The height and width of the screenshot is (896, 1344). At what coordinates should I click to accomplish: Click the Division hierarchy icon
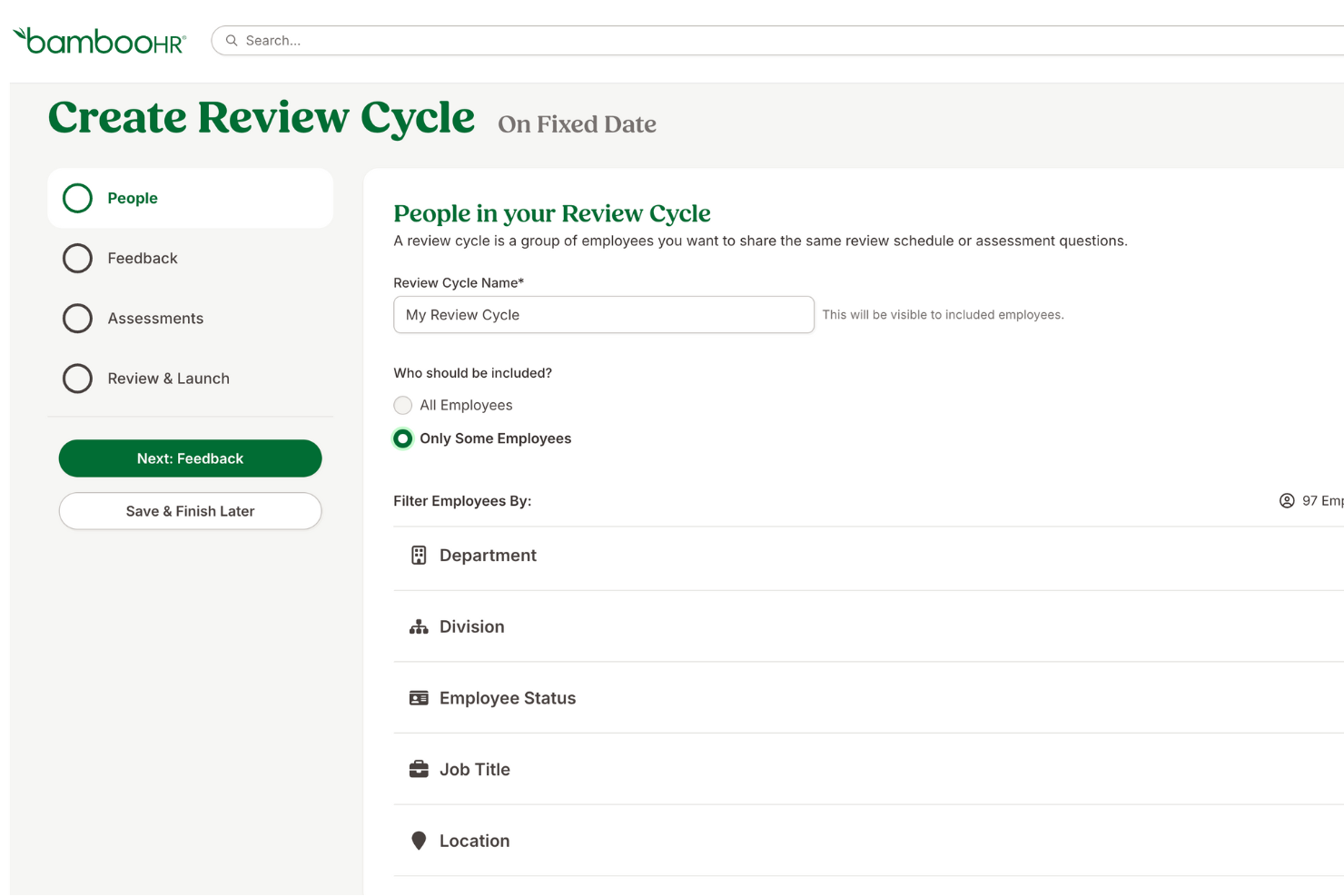(x=419, y=626)
